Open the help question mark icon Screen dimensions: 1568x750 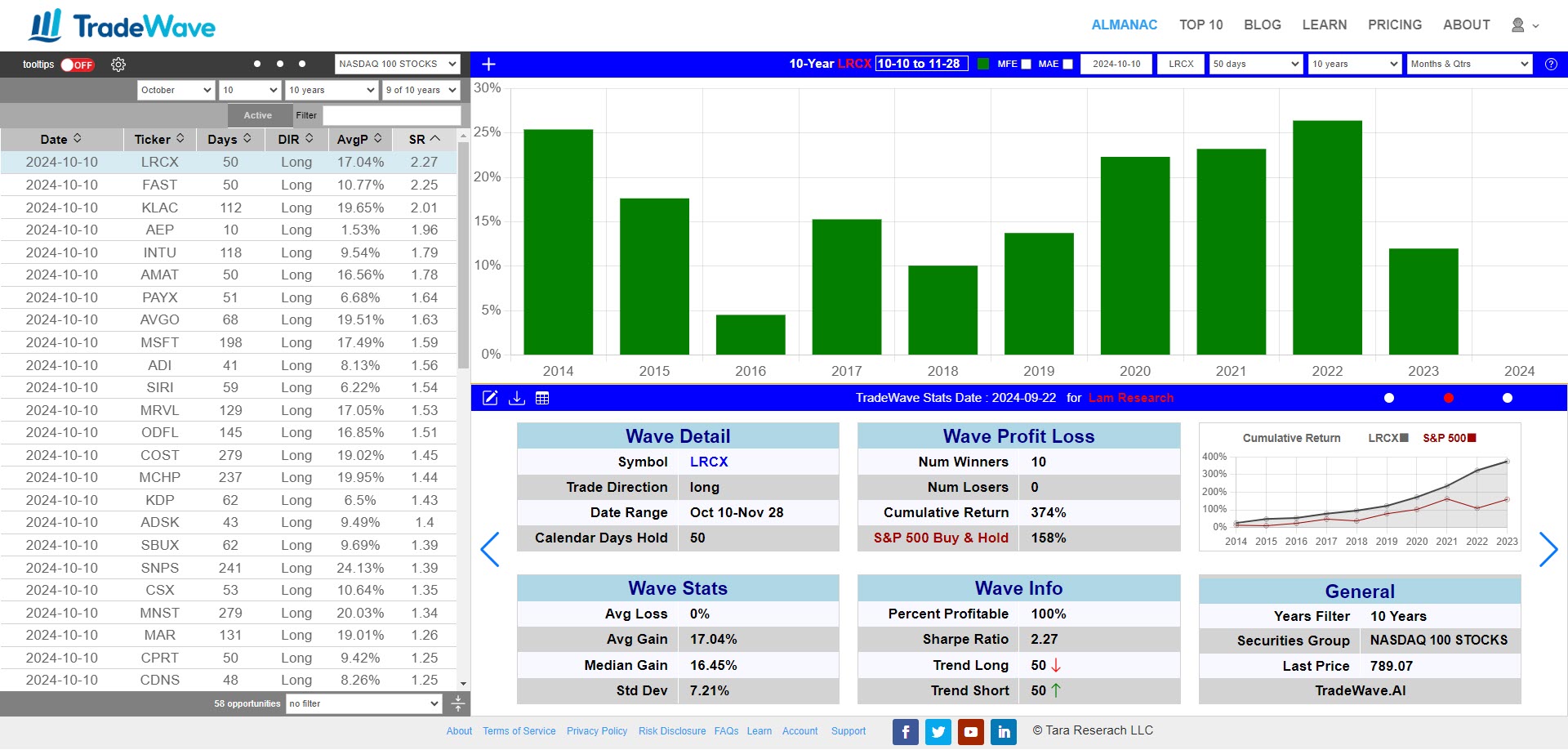[1551, 65]
